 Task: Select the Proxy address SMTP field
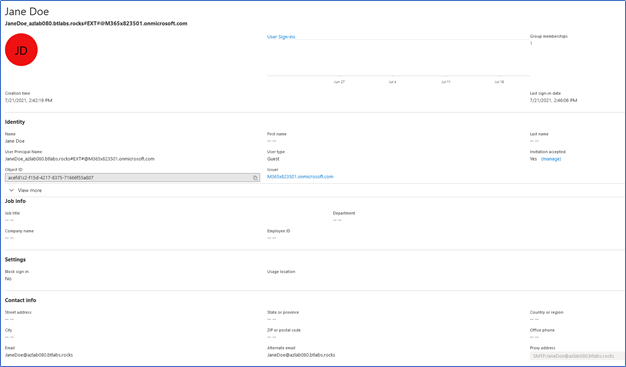pos(576,356)
